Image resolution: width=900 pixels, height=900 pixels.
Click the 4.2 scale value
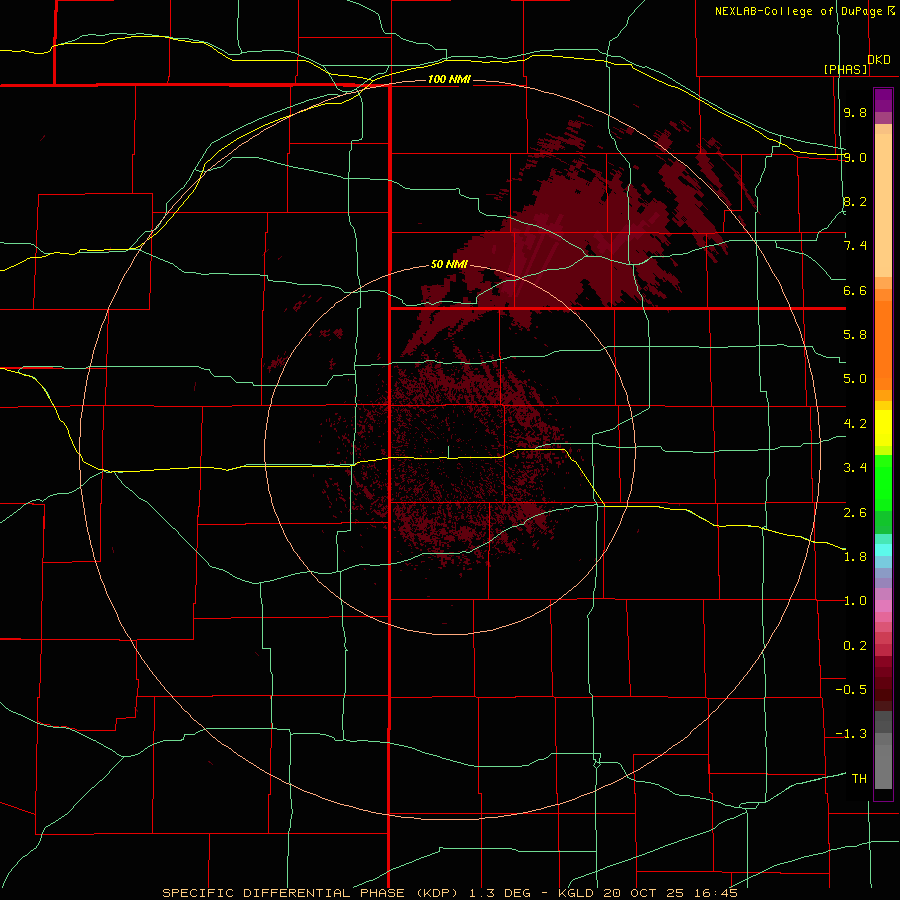coord(854,424)
